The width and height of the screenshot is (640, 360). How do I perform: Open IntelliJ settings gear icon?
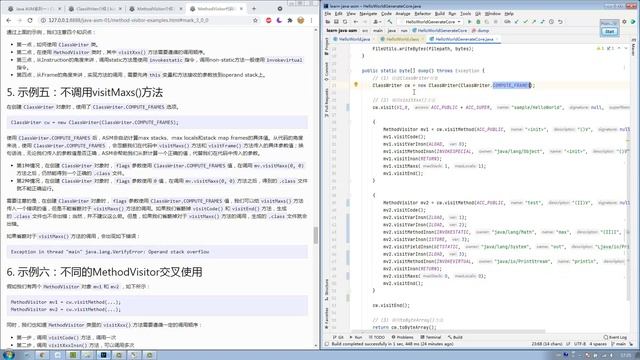[x=624, y=22]
